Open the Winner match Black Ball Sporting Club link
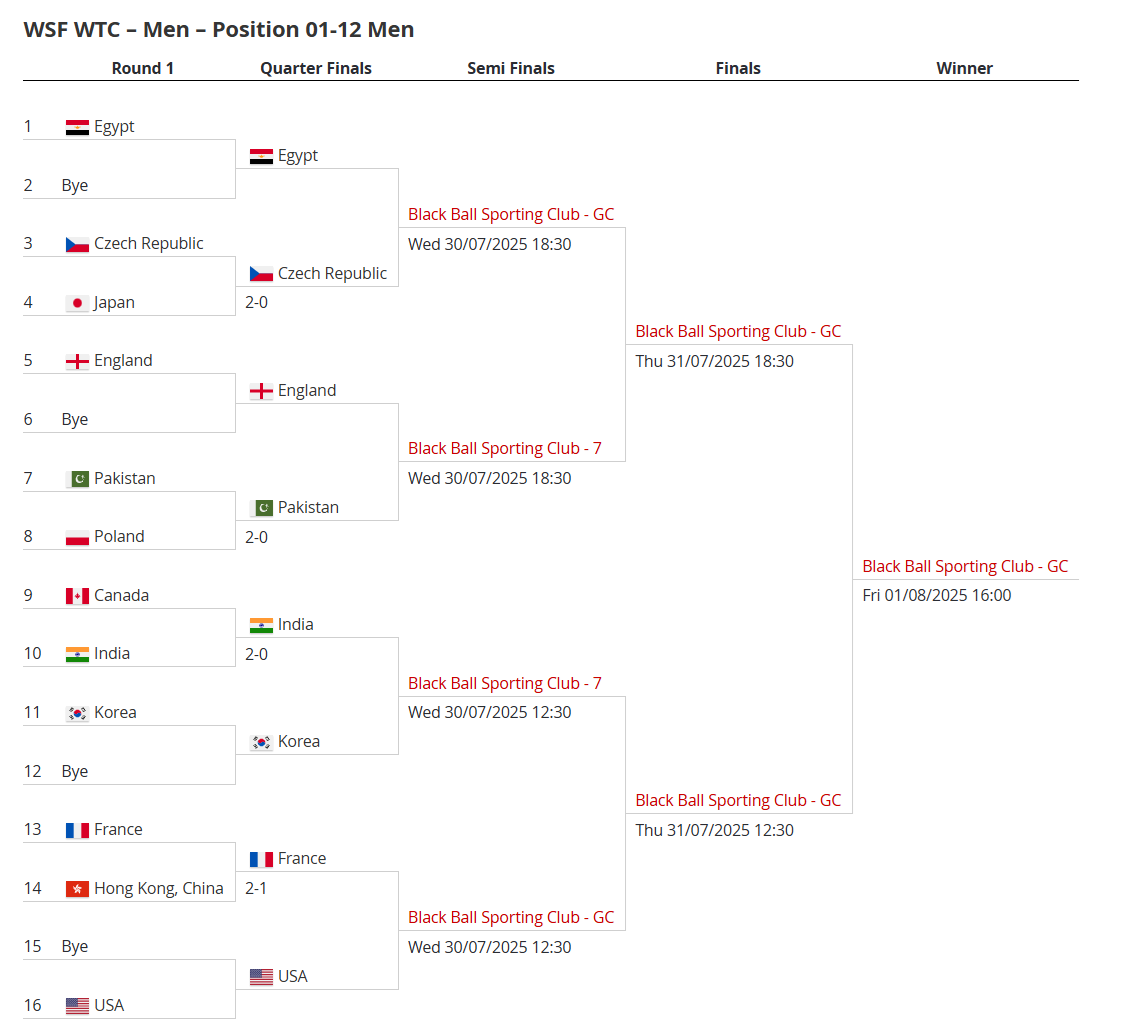The image size is (1145, 1035). click(x=965, y=566)
